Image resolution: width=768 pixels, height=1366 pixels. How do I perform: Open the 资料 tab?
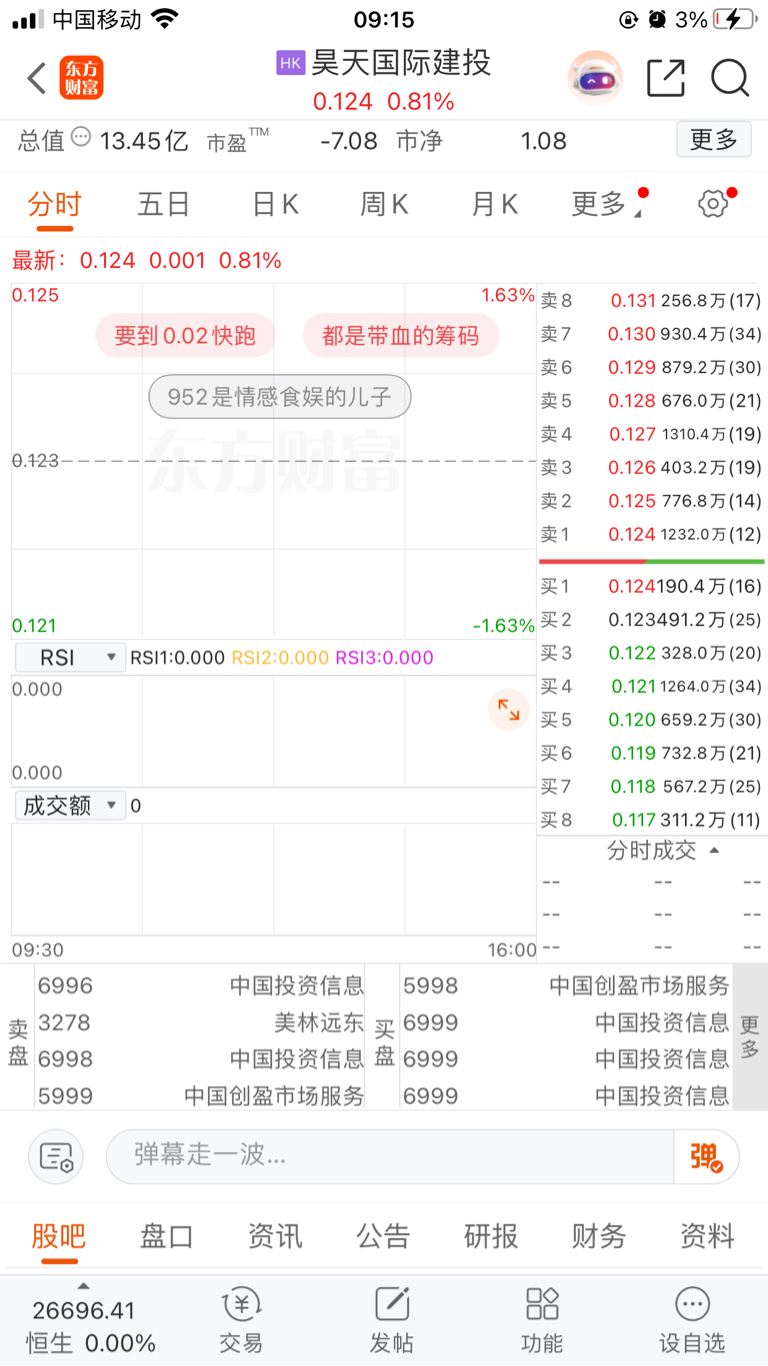coord(707,1237)
